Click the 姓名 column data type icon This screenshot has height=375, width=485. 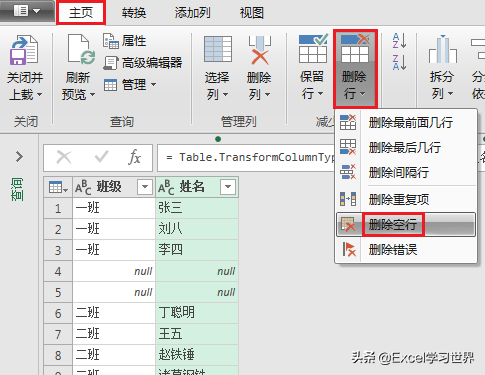coord(166,187)
